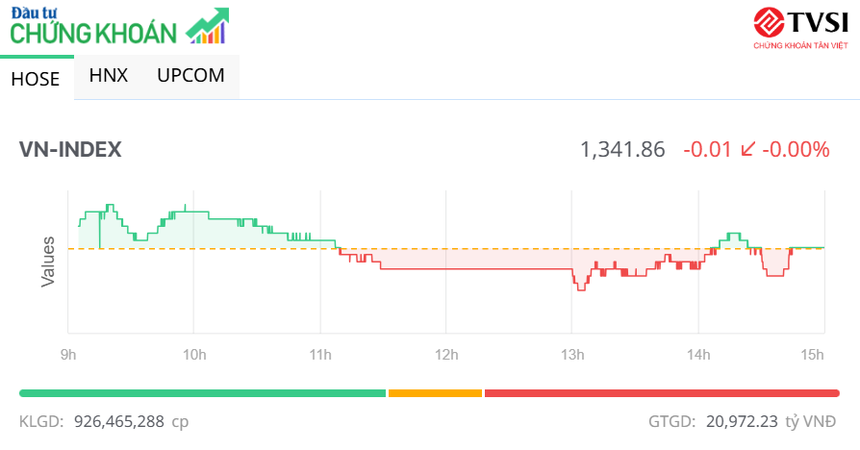The width and height of the screenshot is (860, 450).
Task: Switch to the HNX tab
Action: pyautogui.click(x=108, y=76)
